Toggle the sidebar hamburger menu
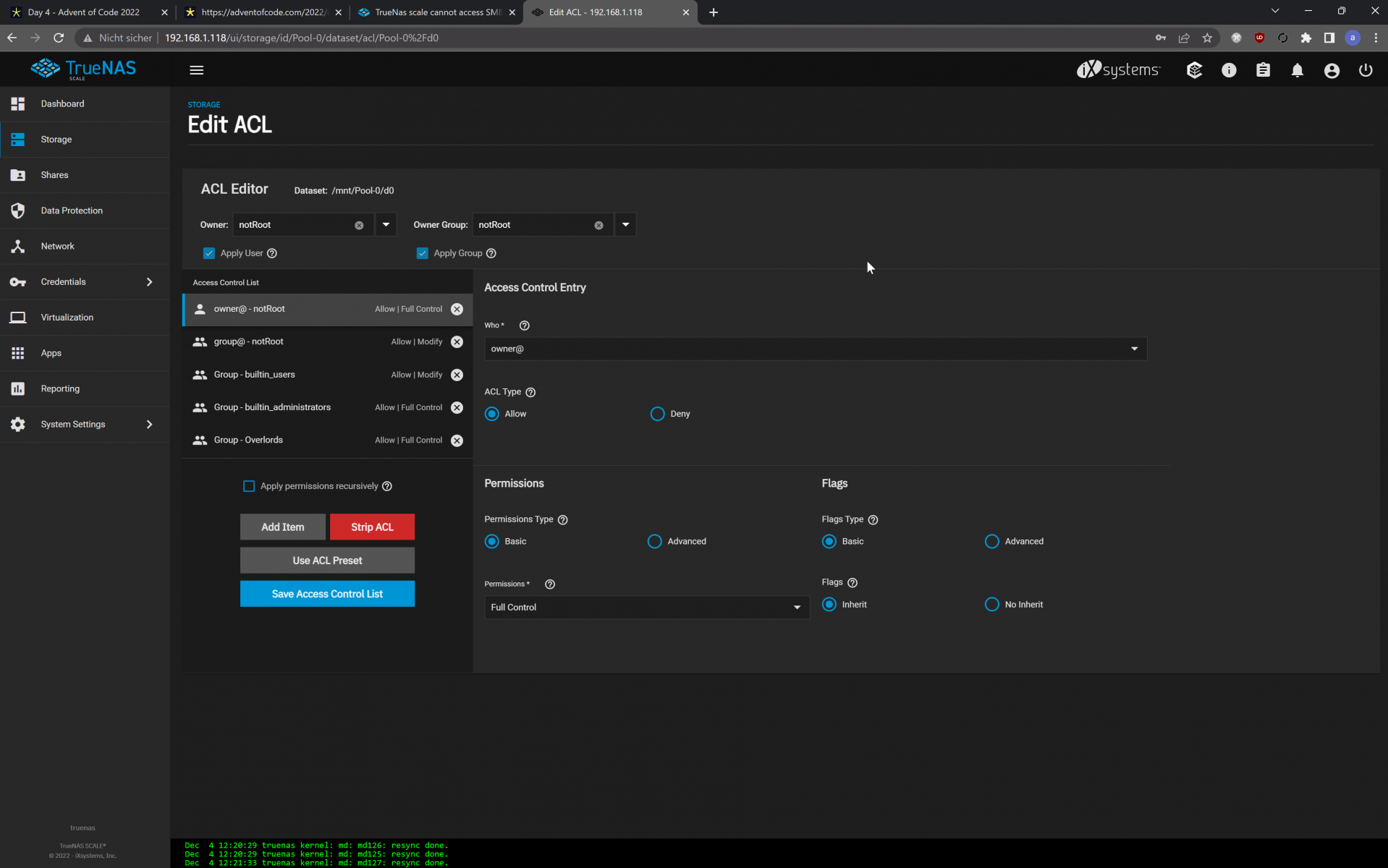This screenshot has width=1388, height=868. (x=196, y=70)
